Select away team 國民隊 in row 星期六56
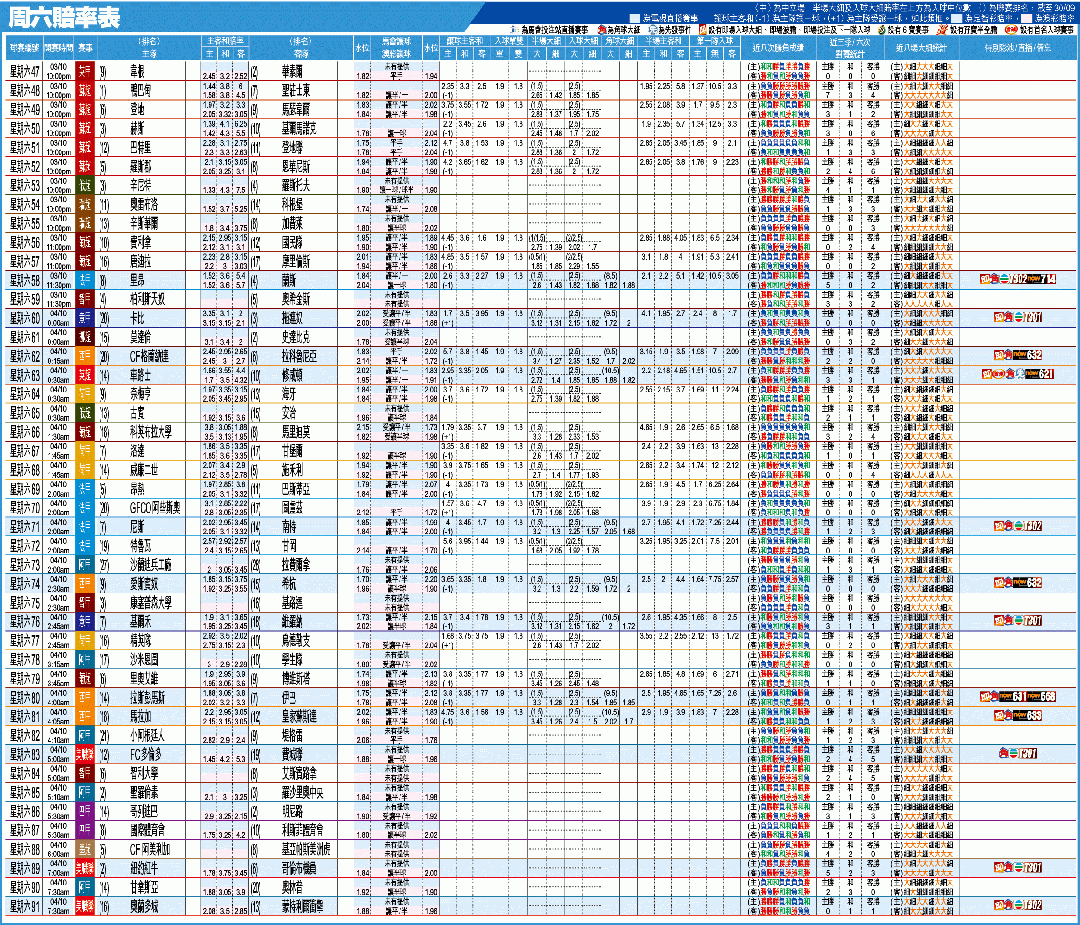Viewport: 1080px width, 925px height. 292,242
